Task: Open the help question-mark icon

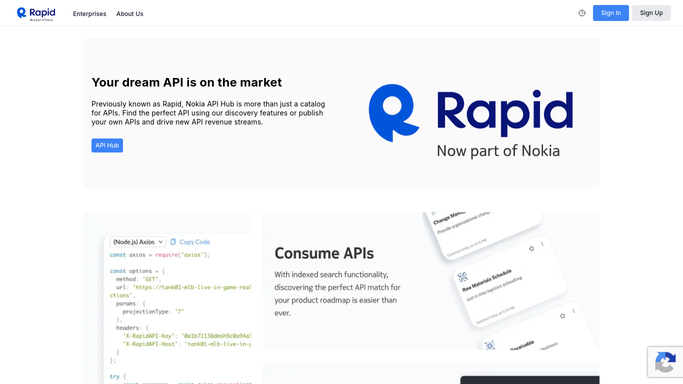Action: click(x=582, y=13)
